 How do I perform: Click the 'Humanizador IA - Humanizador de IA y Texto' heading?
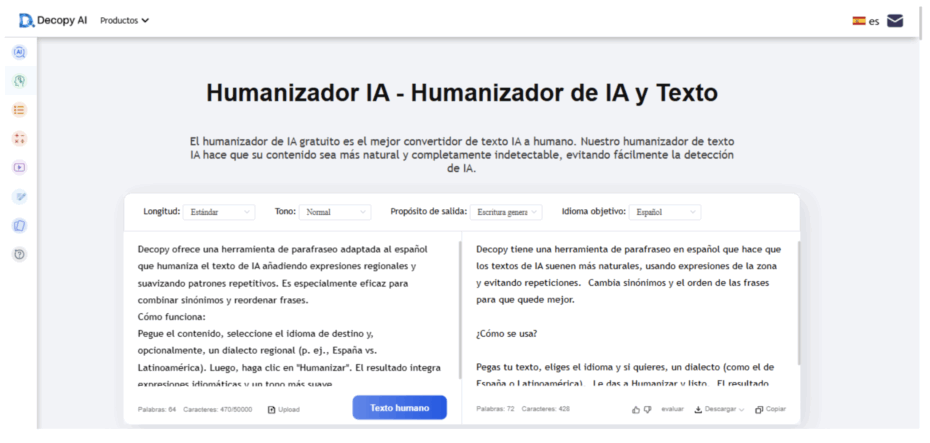(x=462, y=93)
